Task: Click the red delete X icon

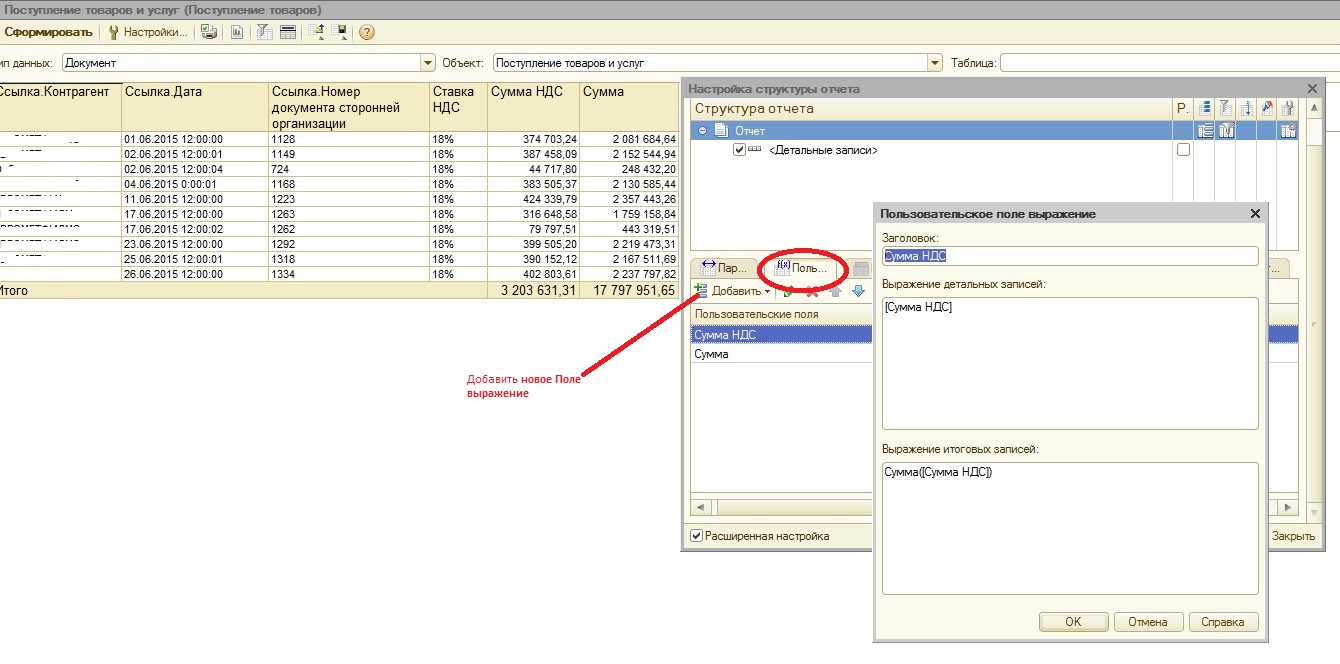Action: (x=812, y=291)
